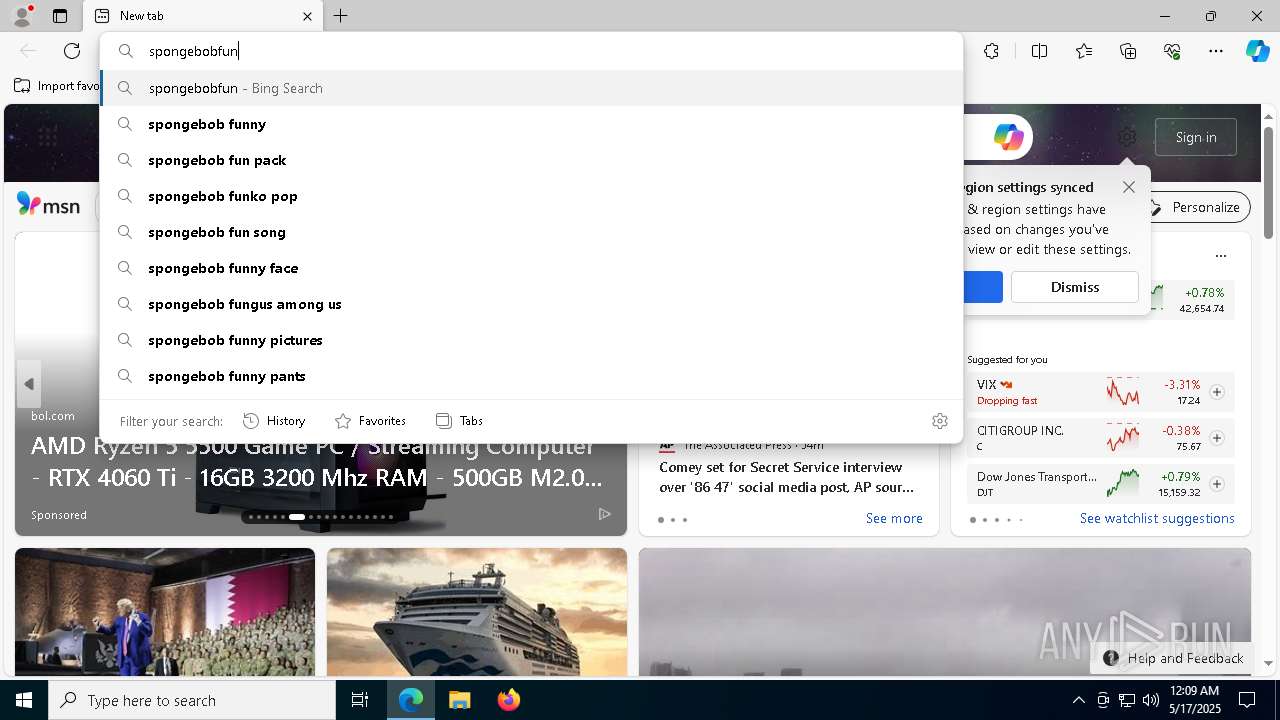1280x720 pixels.
Task: Open Collections toolbar icon
Action: click(1128, 51)
